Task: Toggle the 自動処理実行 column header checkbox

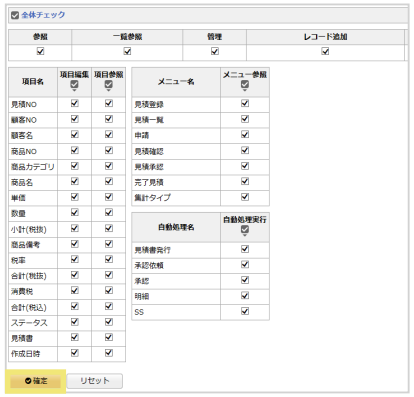Action: [x=245, y=229]
